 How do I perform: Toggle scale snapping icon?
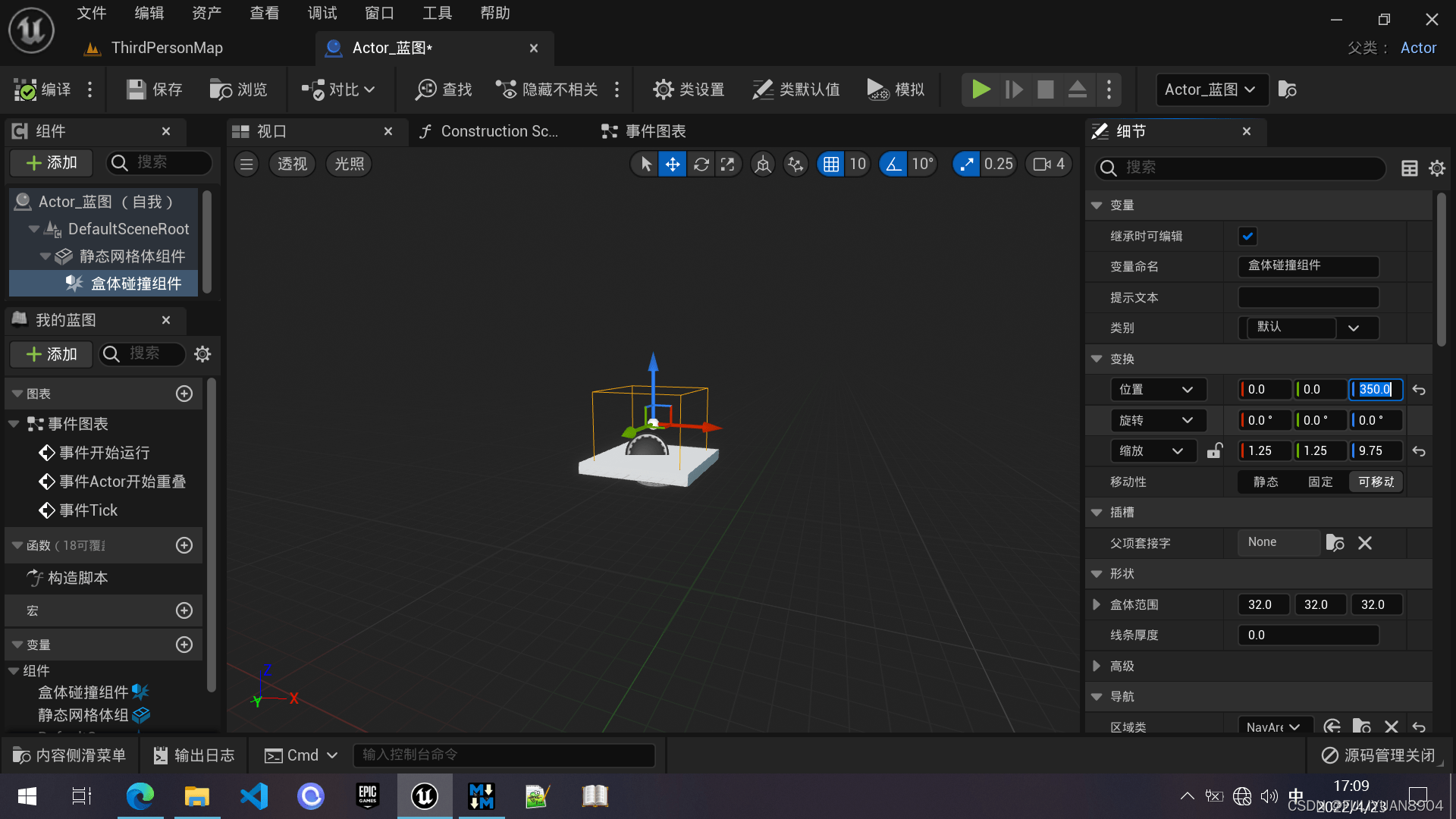966,164
